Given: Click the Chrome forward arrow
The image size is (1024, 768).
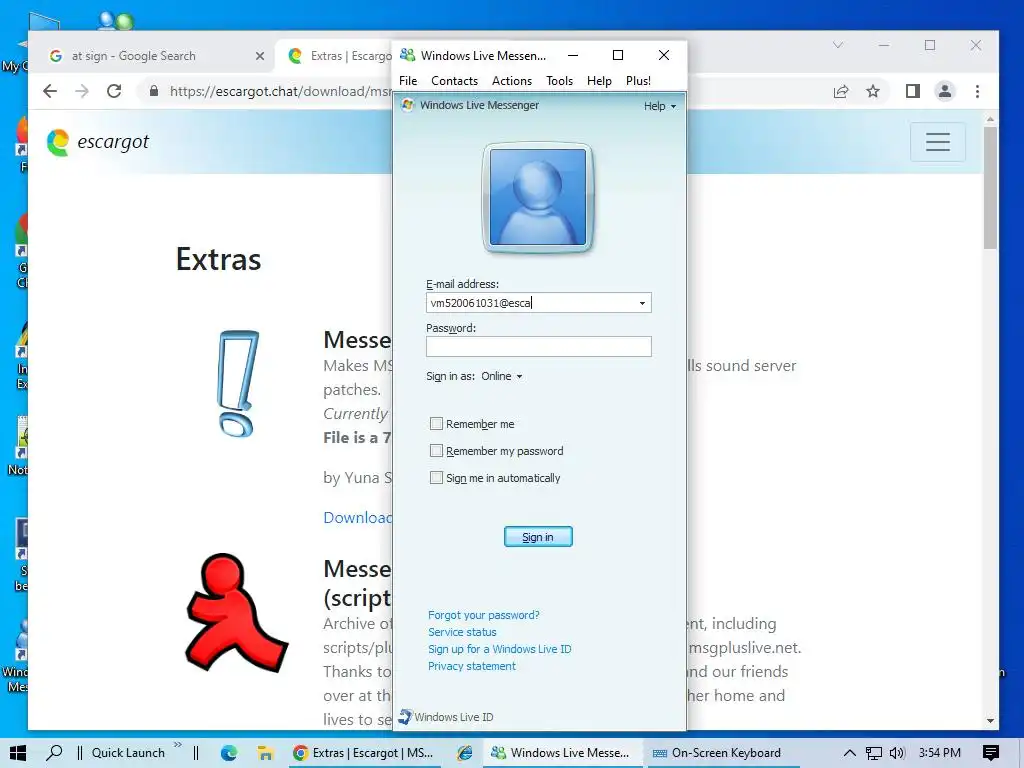Looking at the screenshot, I should (x=82, y=91).
